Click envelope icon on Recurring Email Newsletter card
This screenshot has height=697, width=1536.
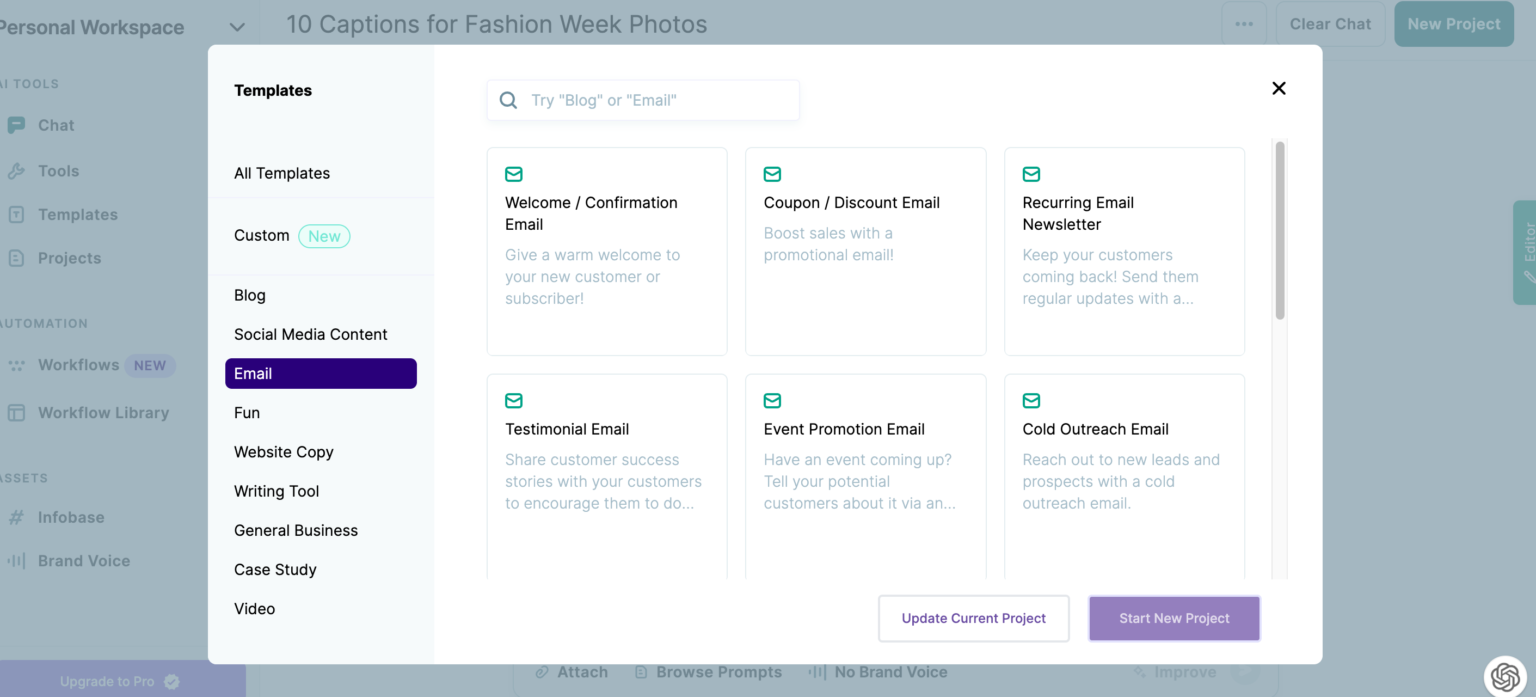point(1031,174)
